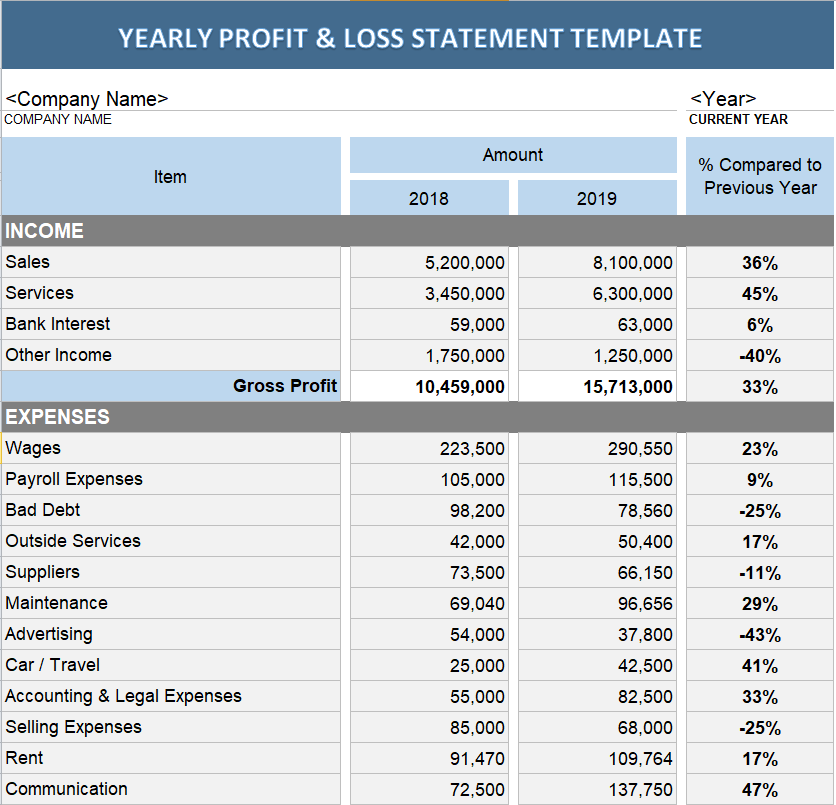Click the Communication 2019 amount 137,750
Image resolution: width=836 pixels, height=805 pixels.
pos(597,789)
